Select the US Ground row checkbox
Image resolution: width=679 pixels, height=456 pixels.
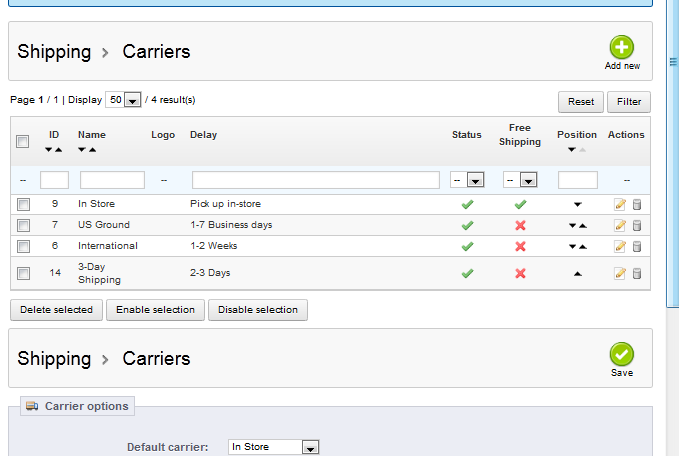click(23, 225)
